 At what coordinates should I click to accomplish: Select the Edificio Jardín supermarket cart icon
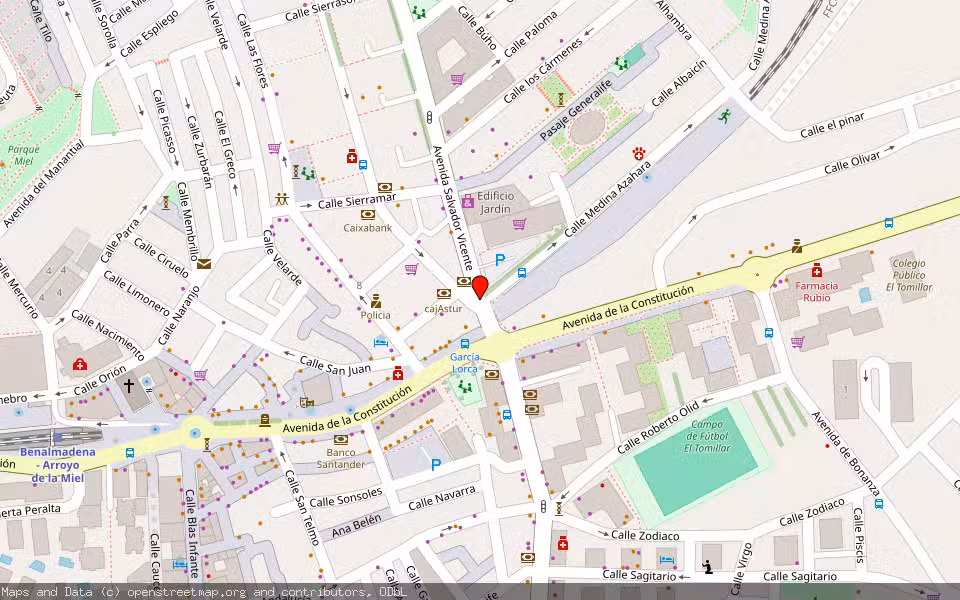519,224
